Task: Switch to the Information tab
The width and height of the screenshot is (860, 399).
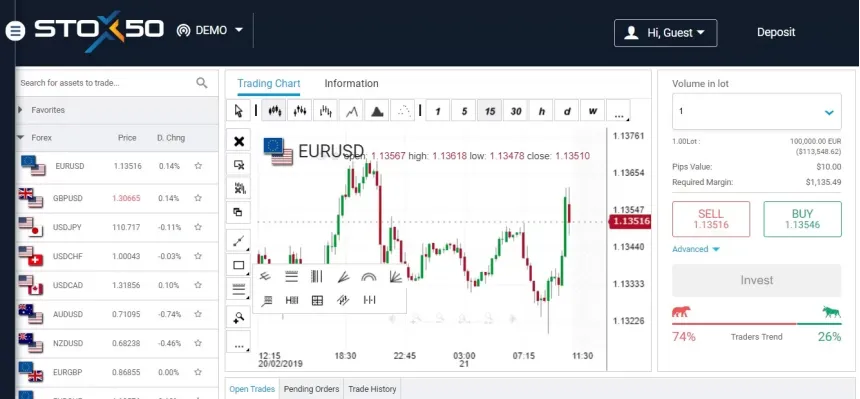Action: [x=351, y=83]
